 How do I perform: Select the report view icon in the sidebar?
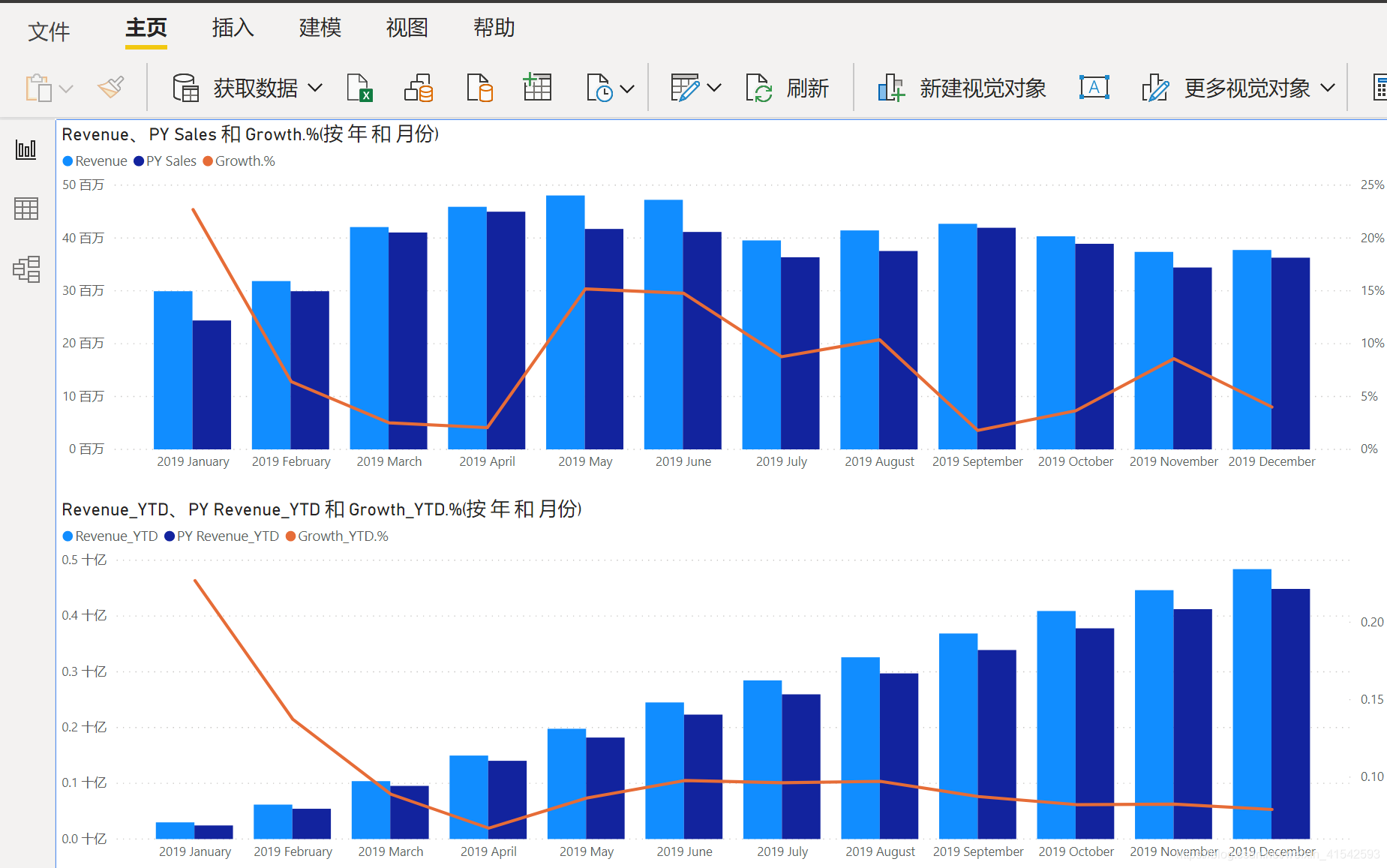(x=26, y=149)
